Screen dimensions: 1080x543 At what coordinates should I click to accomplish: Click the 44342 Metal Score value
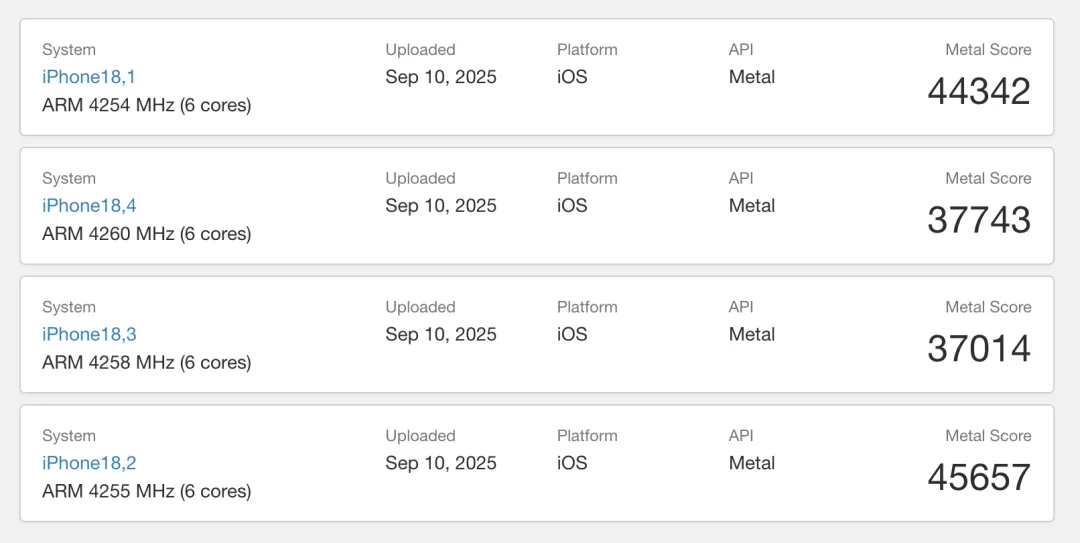point(979,92)
